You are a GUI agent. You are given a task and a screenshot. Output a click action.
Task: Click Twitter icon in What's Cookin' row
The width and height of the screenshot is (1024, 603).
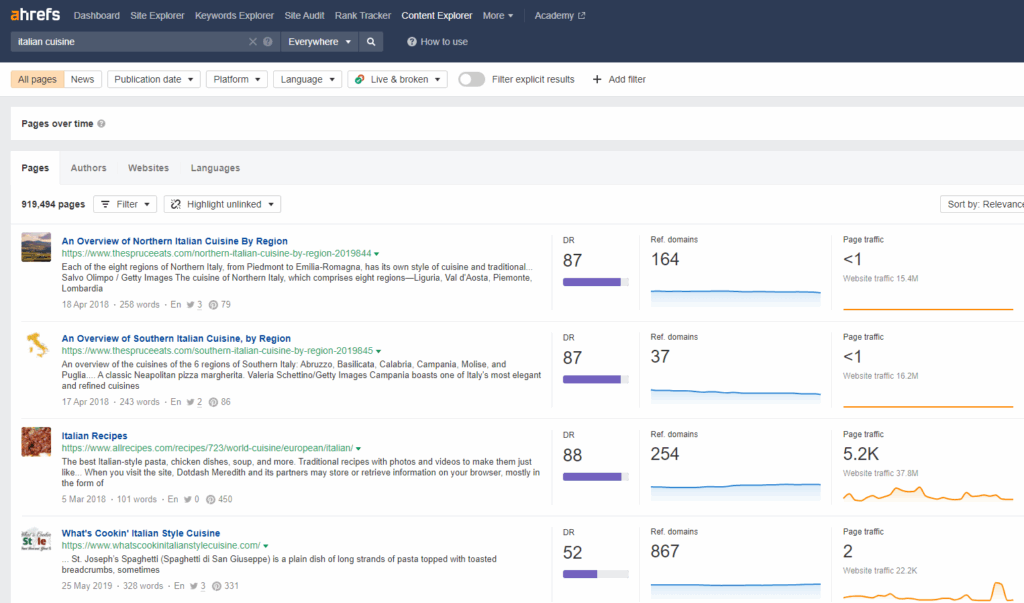click(x=194, y=586)
